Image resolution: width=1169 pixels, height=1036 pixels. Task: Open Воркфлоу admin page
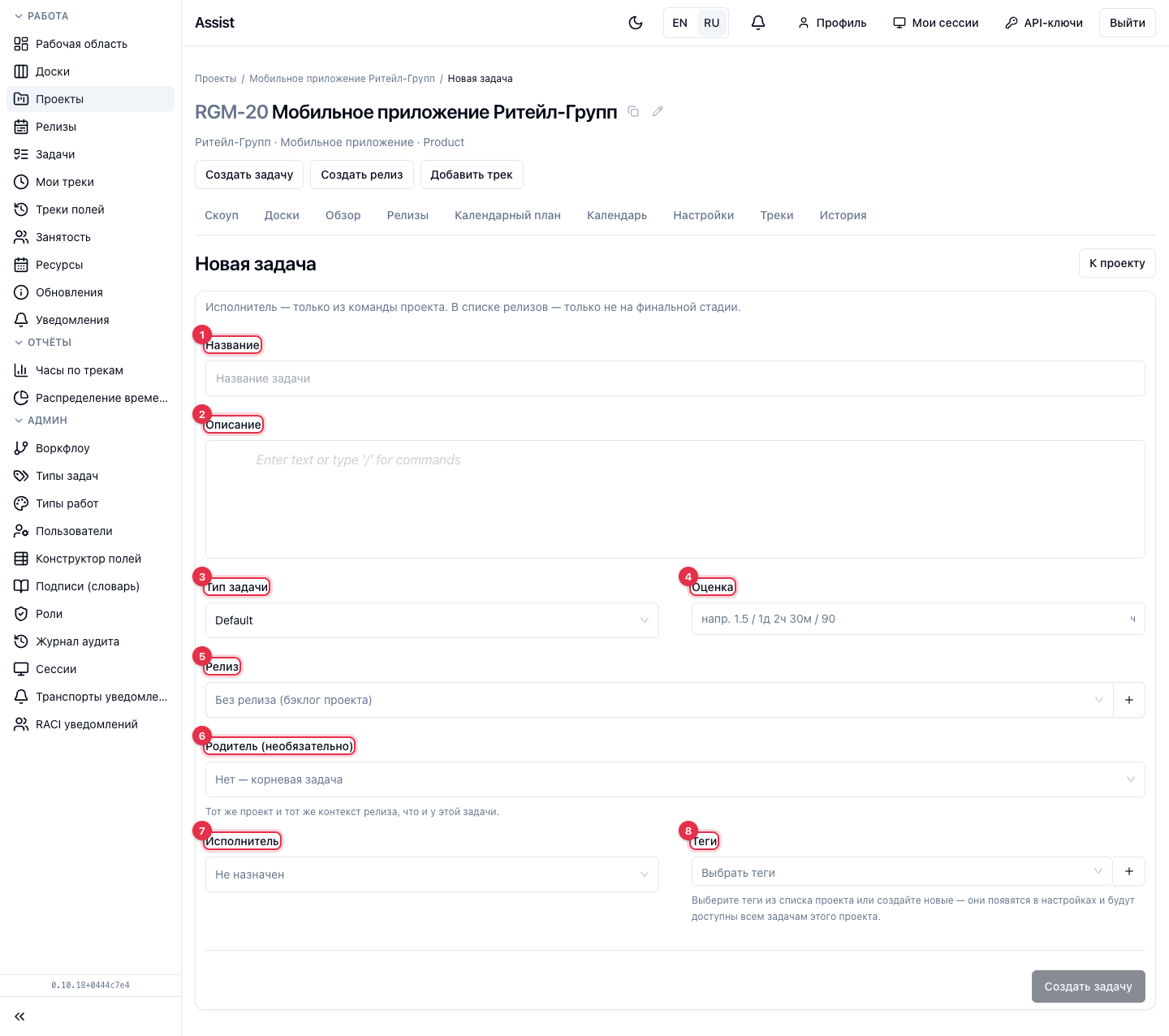[x=90, y=448]
